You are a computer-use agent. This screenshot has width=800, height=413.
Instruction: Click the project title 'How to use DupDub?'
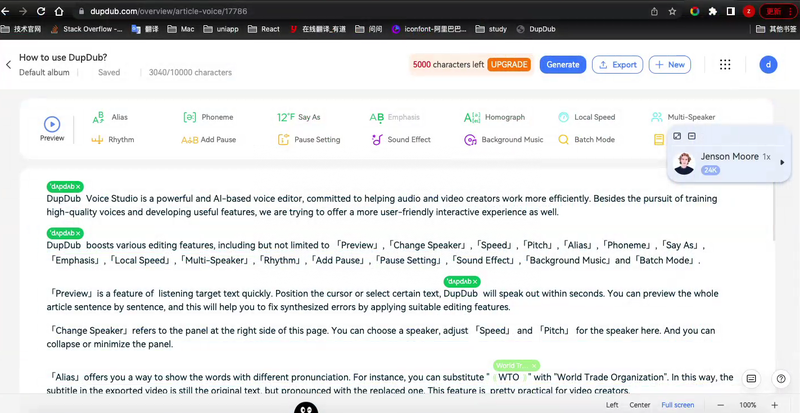63,58
